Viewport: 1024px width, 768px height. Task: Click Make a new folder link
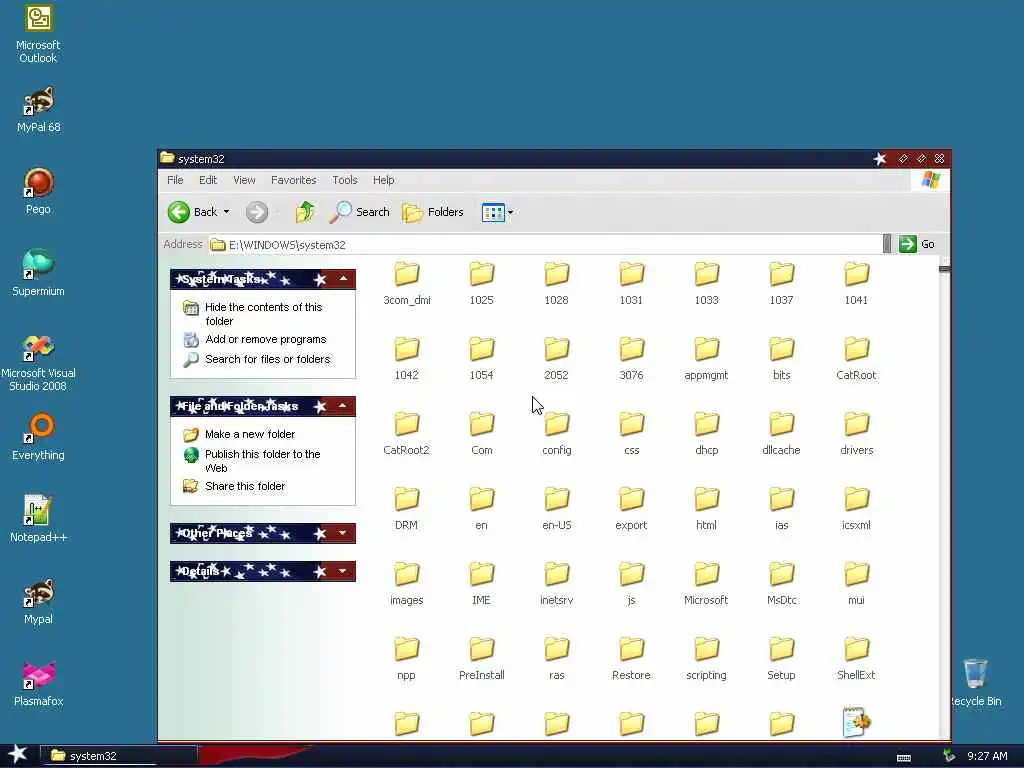(x=249, y=434)
